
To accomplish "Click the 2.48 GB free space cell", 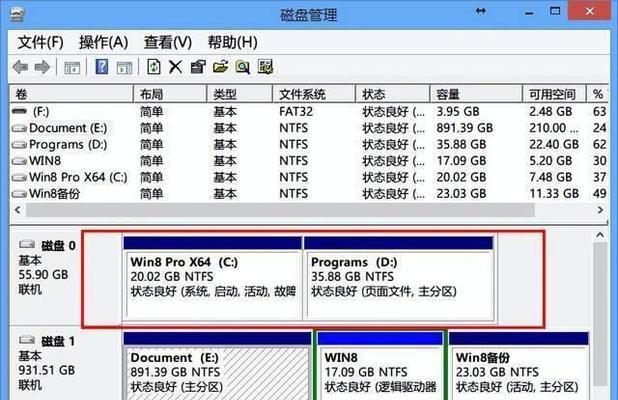I will click(x=550, y=112).
